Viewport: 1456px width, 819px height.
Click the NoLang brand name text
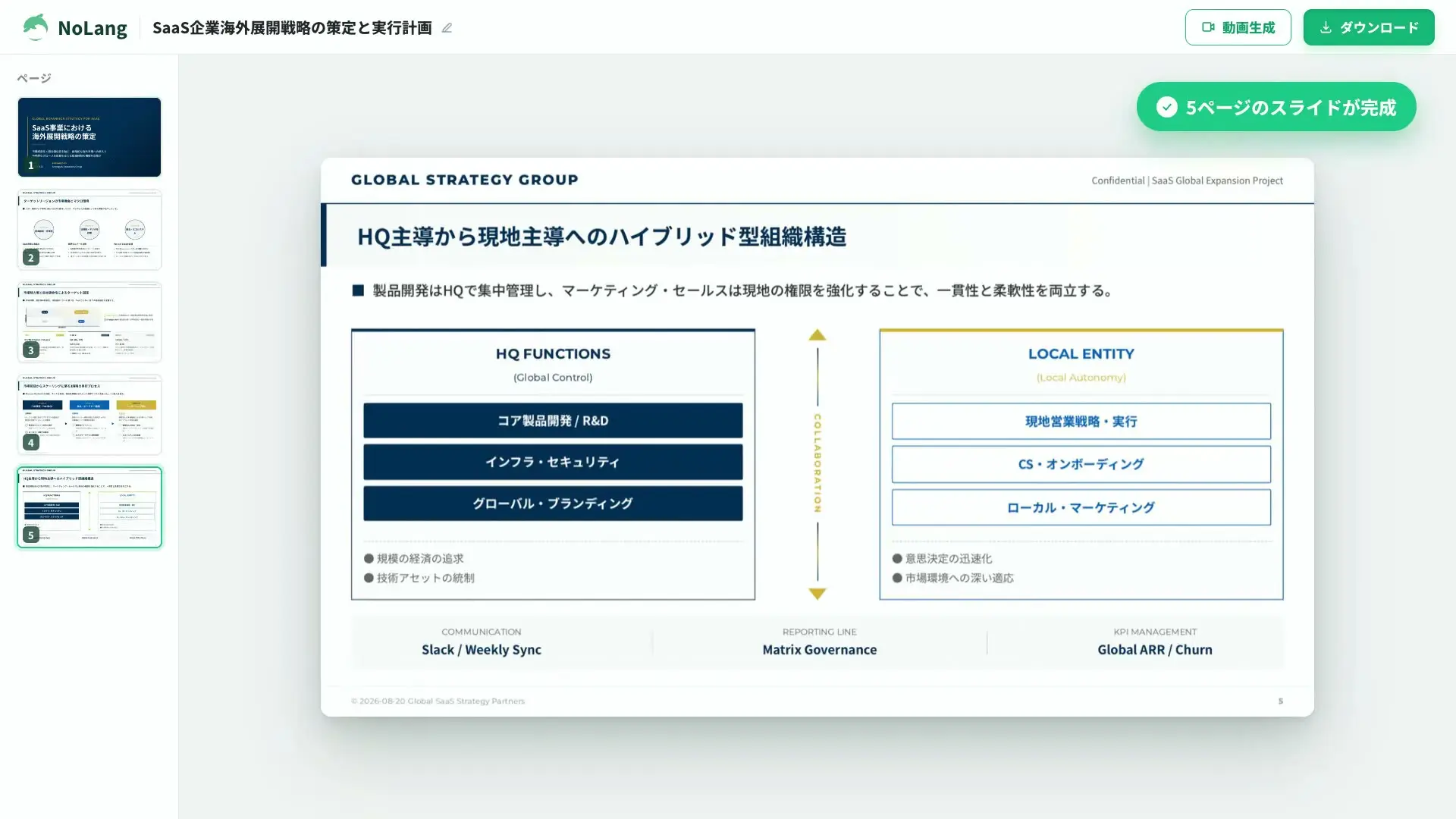point(93,28)
